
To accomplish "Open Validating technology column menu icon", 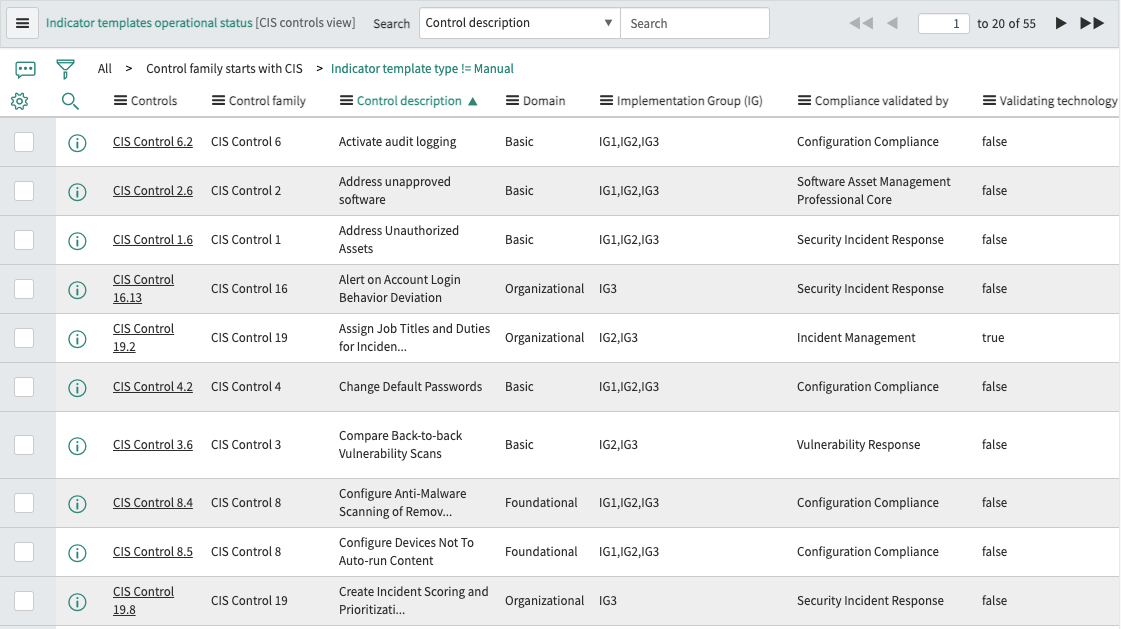I will [x=989, y=101].
